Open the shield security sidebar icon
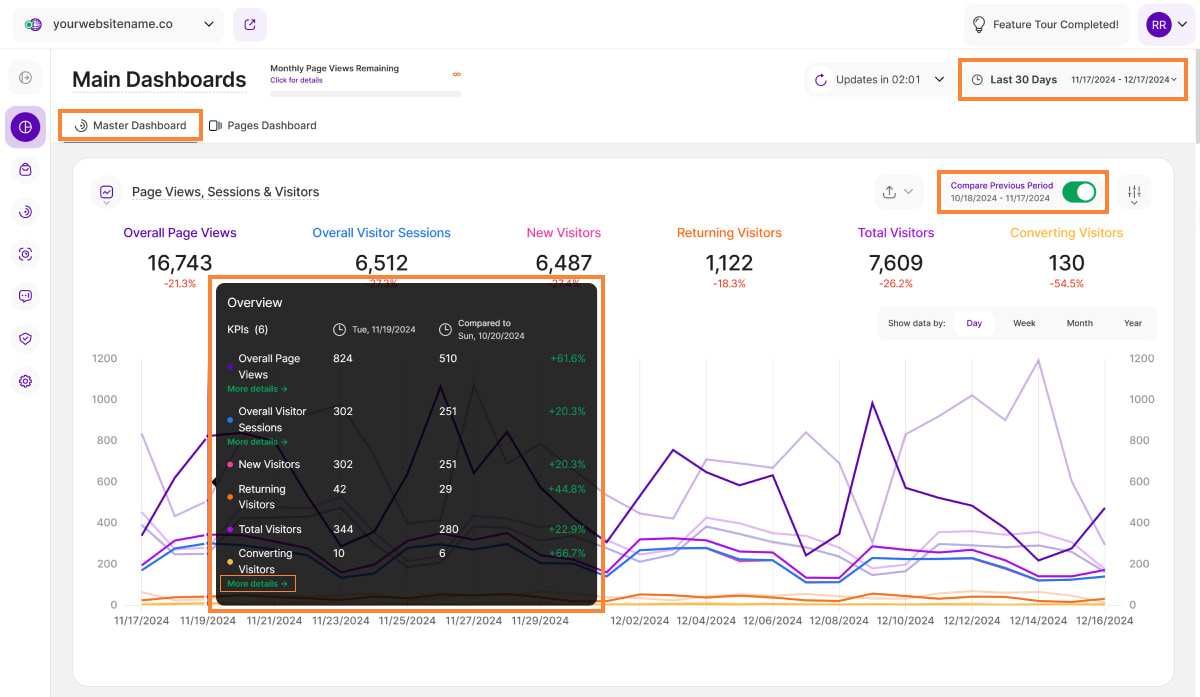The width and height of the screenshot is (1200, 697). pyautogui.click(x=25, y=339)
